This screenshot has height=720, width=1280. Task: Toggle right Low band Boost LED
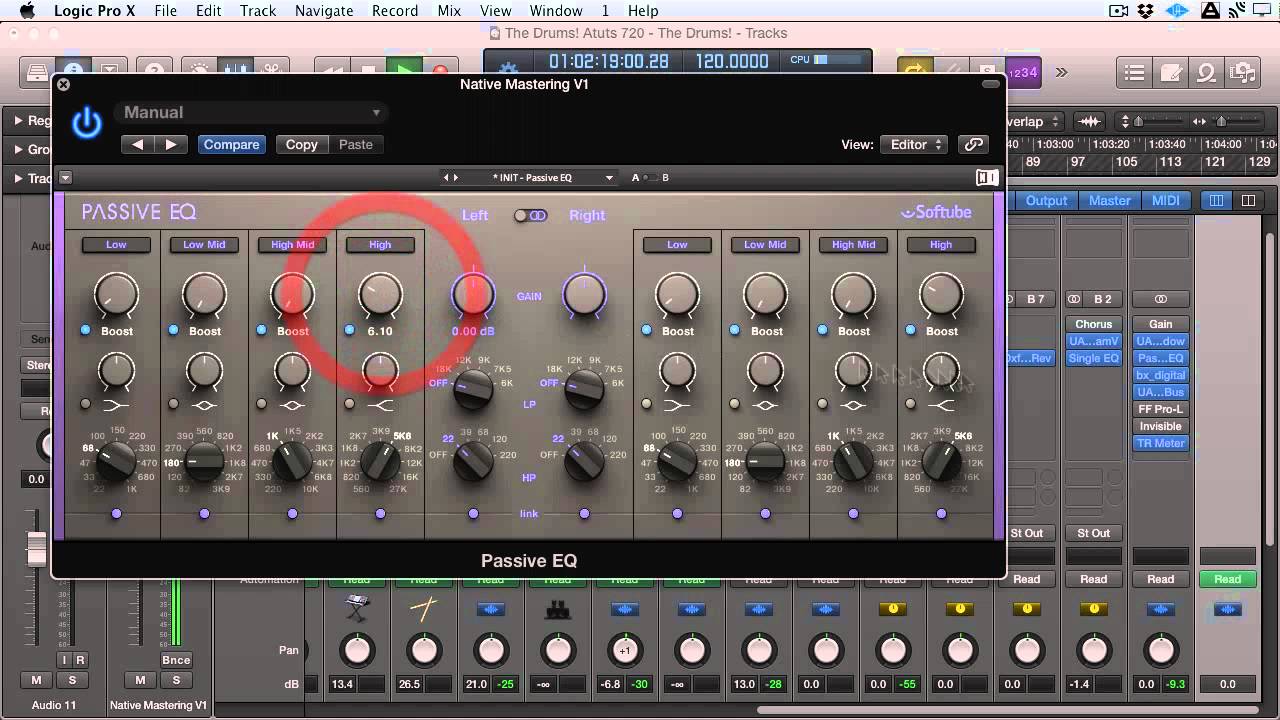click(x=646, y=330)
